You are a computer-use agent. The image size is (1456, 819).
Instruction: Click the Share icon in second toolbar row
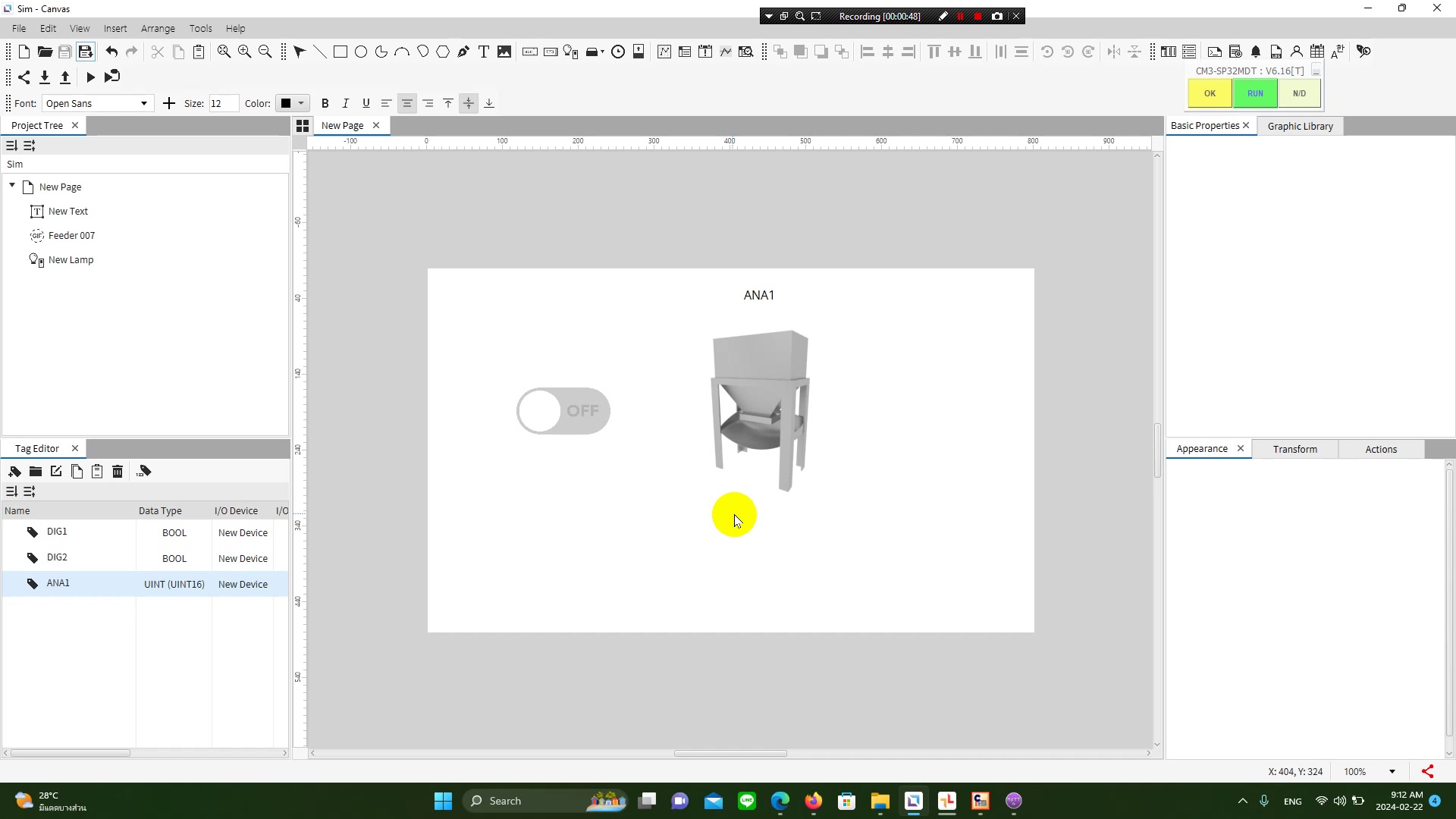24,77
